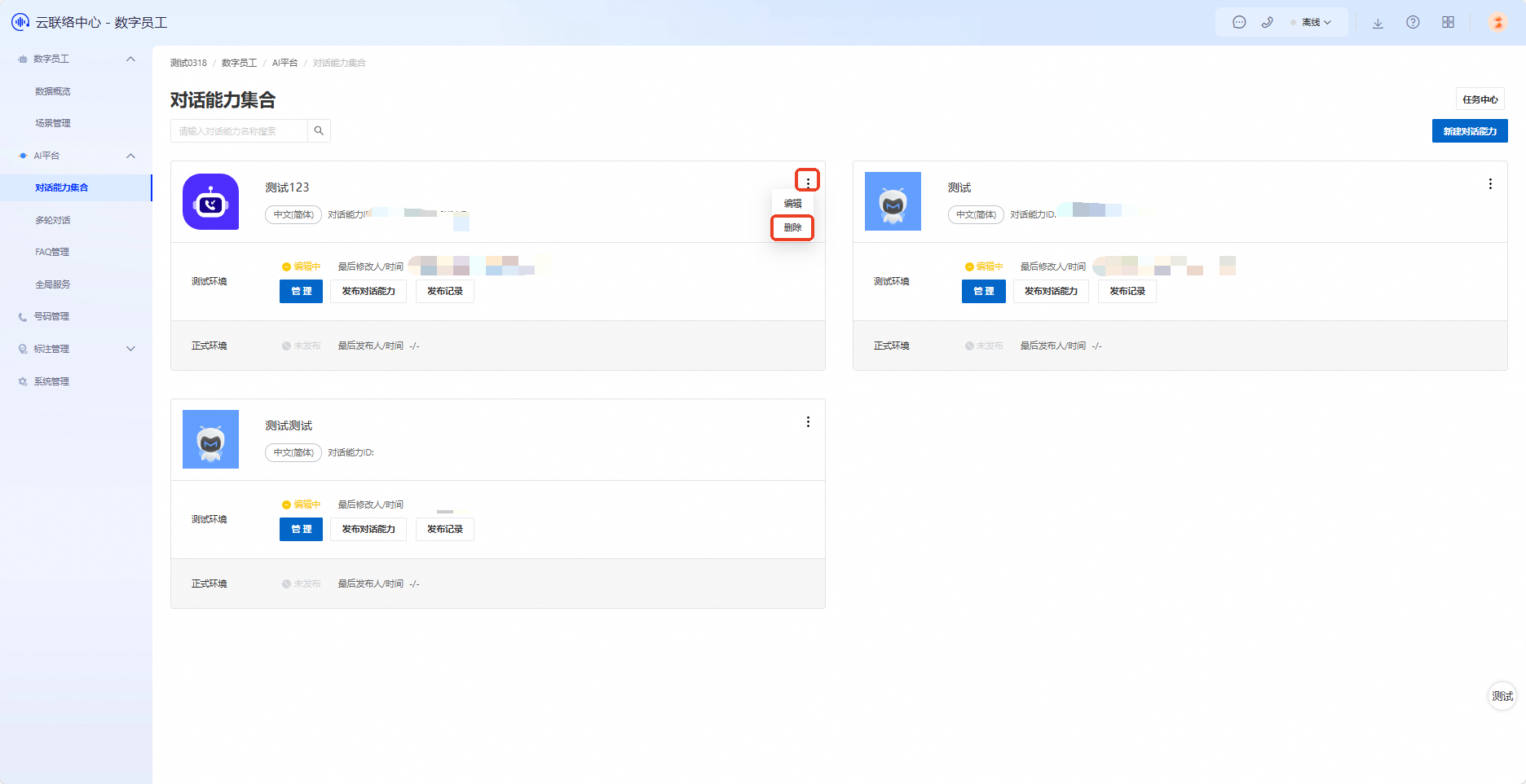Screen dimensions: 1526x784
Task: Go to FAQ管理 in sidebar
Action: click(52, 252)
